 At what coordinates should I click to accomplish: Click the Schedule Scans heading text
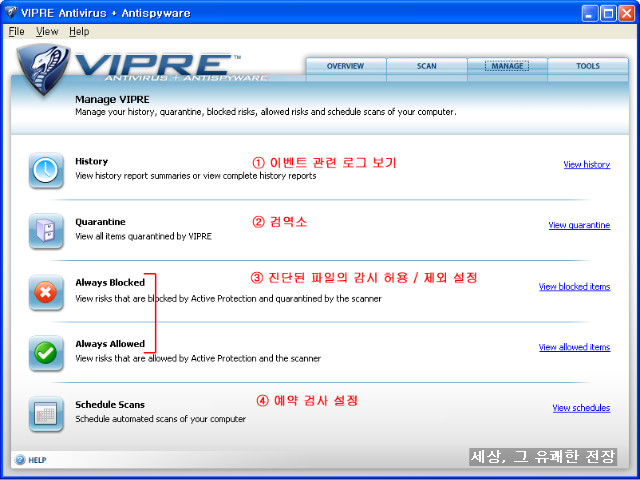tap(110, 404)
